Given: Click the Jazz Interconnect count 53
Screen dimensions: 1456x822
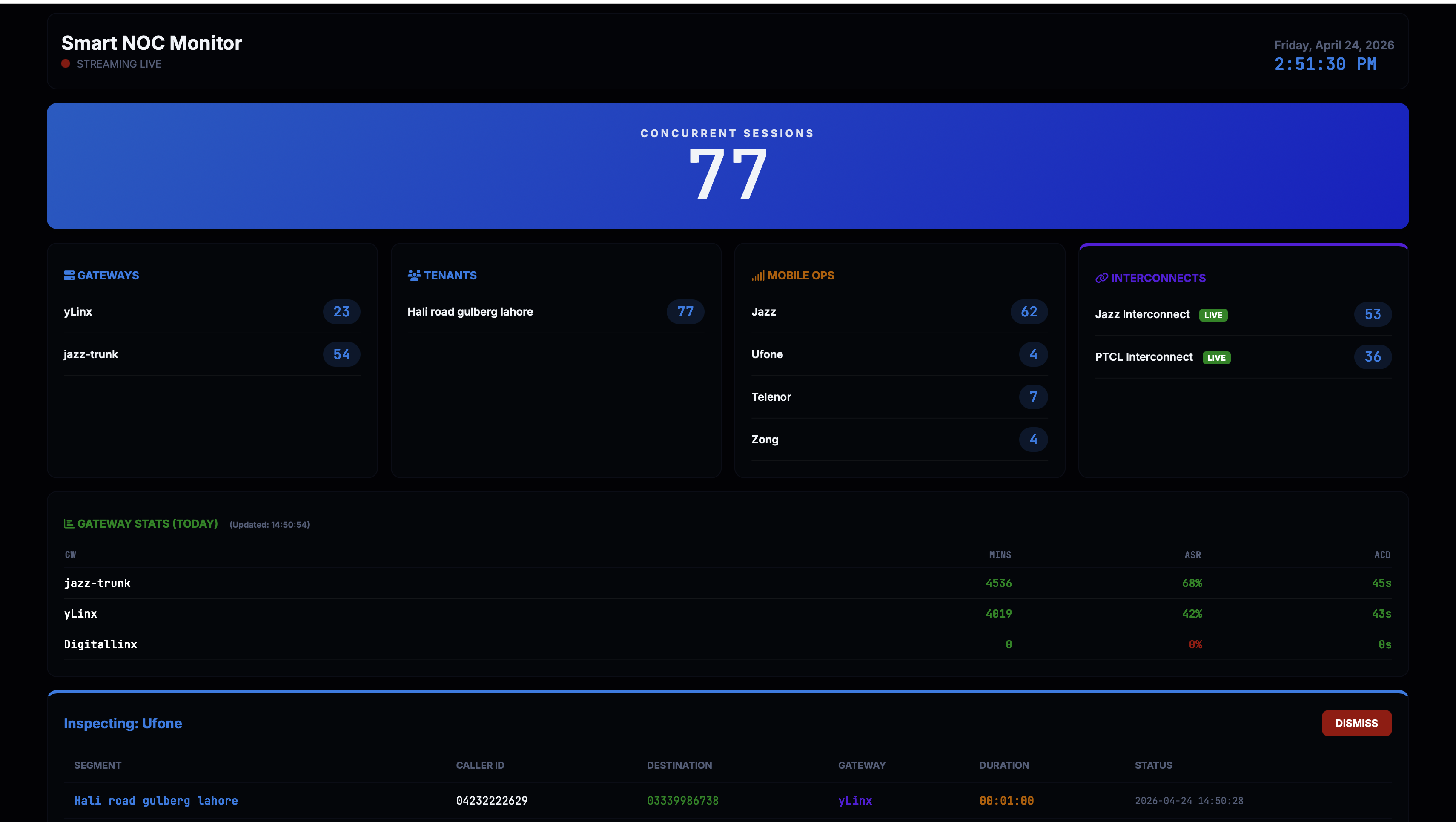Looking at the screenshot, I should click(x=1373, y=314).
